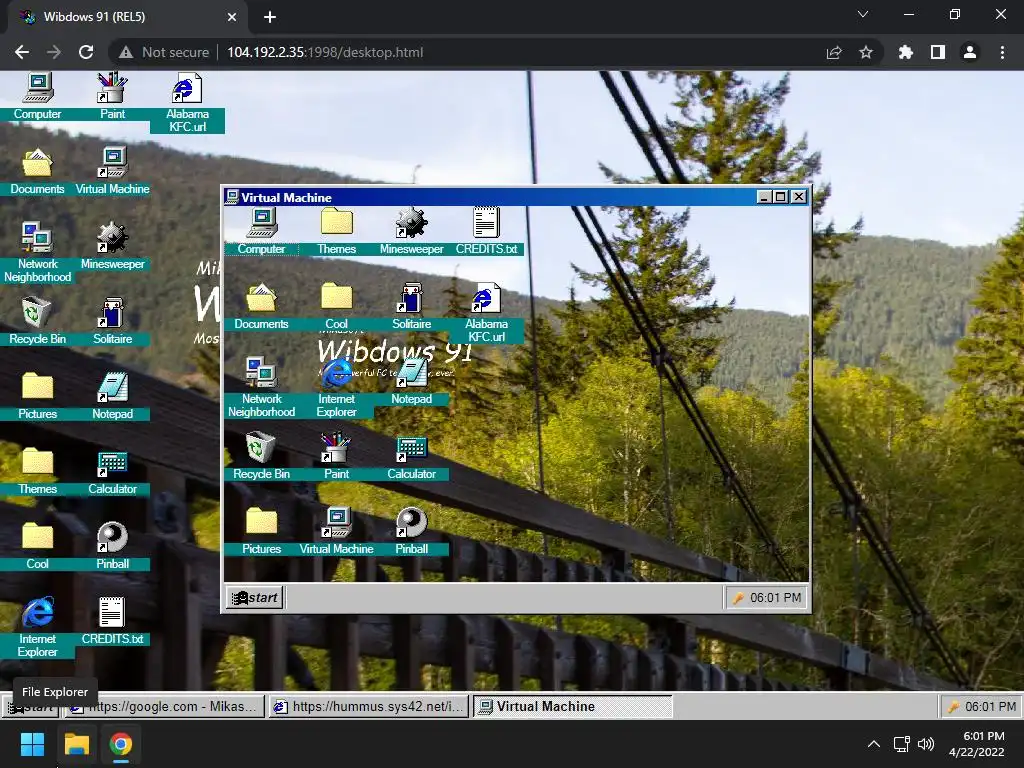1024x768 pixels.
Task: Switch to the google.com taskbar window
Action: [x=163, y=707]
